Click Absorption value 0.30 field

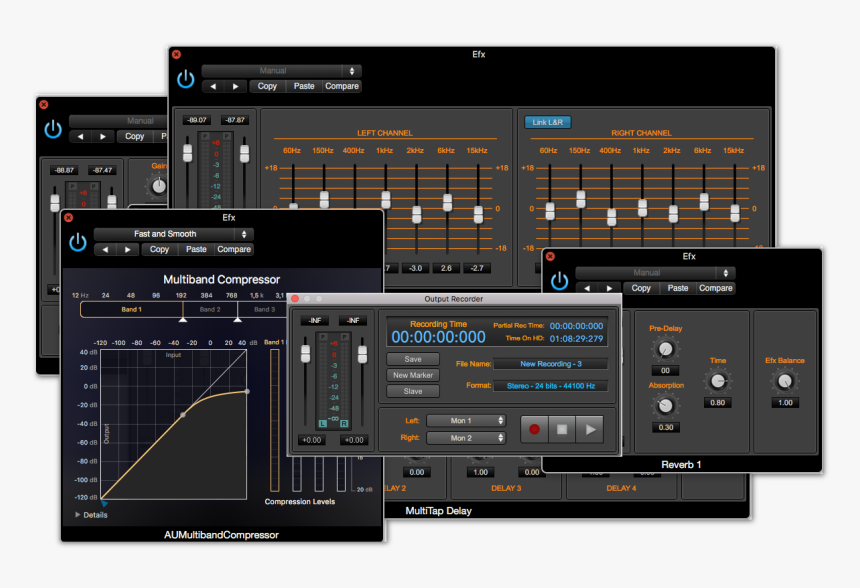tap(666, 427)
